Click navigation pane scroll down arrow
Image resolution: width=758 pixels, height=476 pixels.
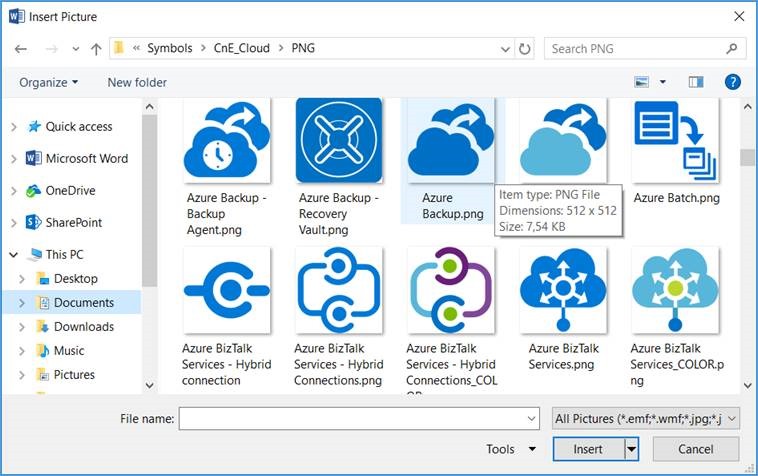[x=150, y=386]
